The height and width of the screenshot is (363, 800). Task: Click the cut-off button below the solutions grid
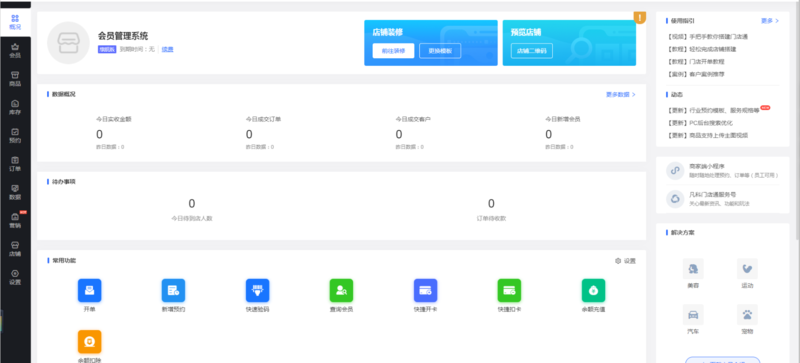722,360
